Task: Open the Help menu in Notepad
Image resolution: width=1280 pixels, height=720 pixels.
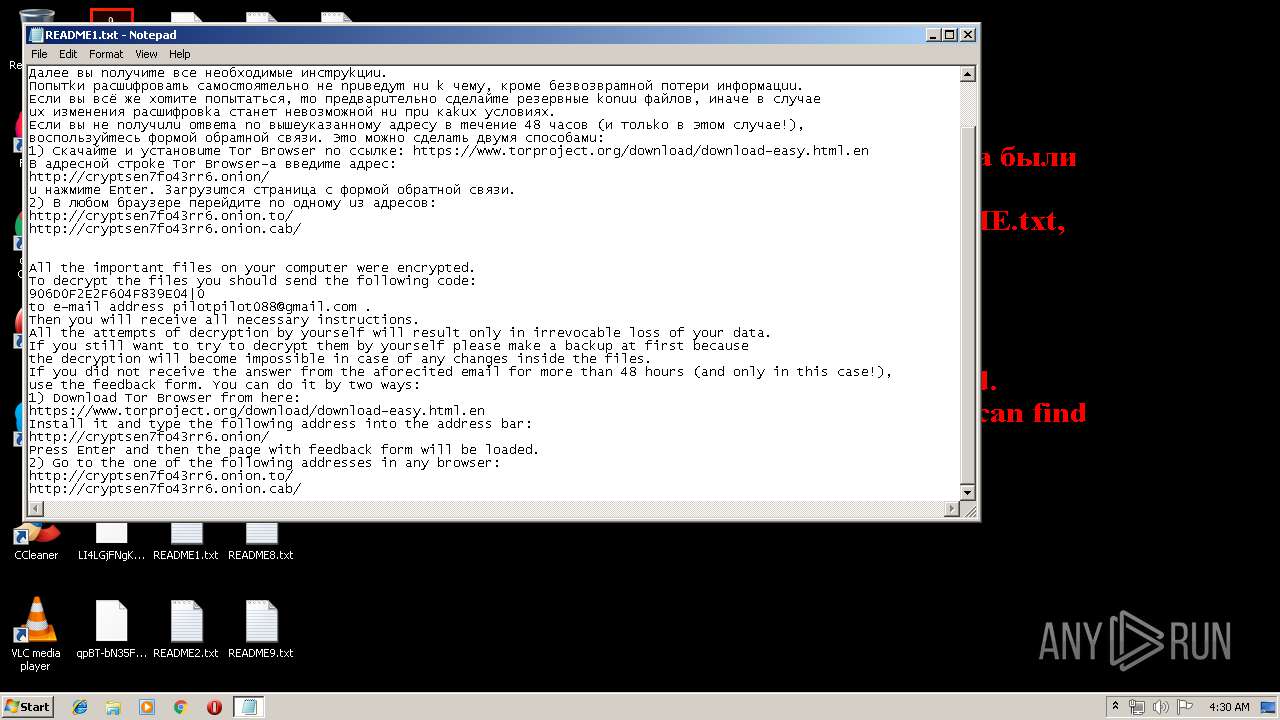Action: [x=179, y=54]
